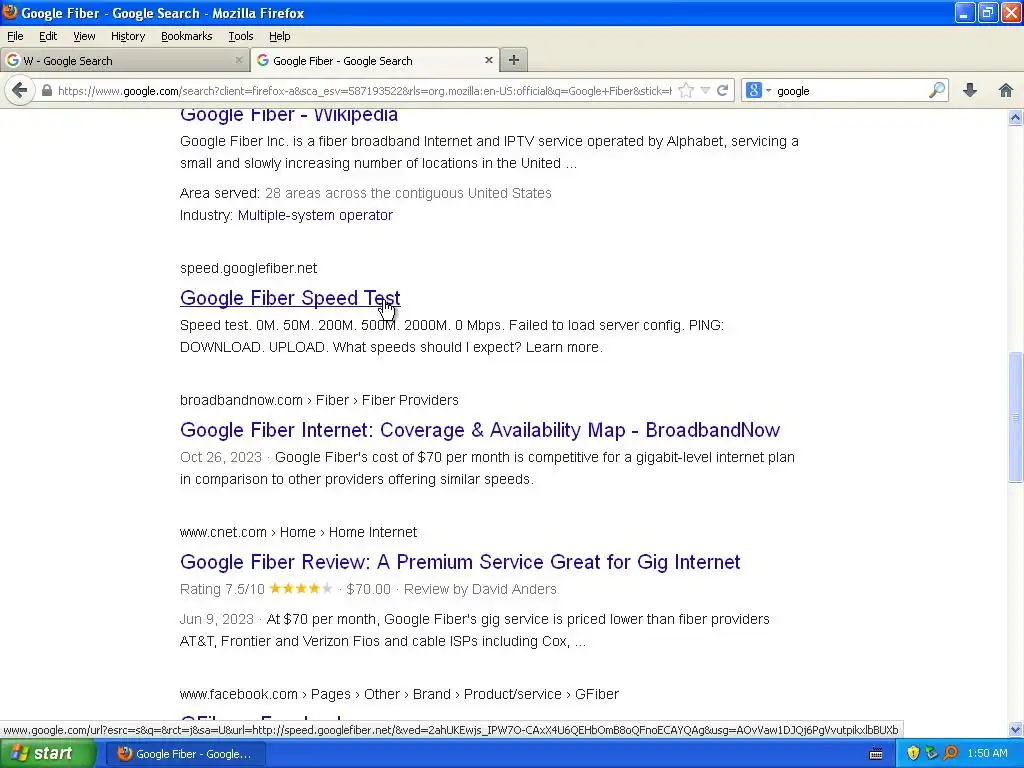This screenshot has width=1024, height=768.
Task: Click the scrollbar down arrow
Action: (1015, 729)
